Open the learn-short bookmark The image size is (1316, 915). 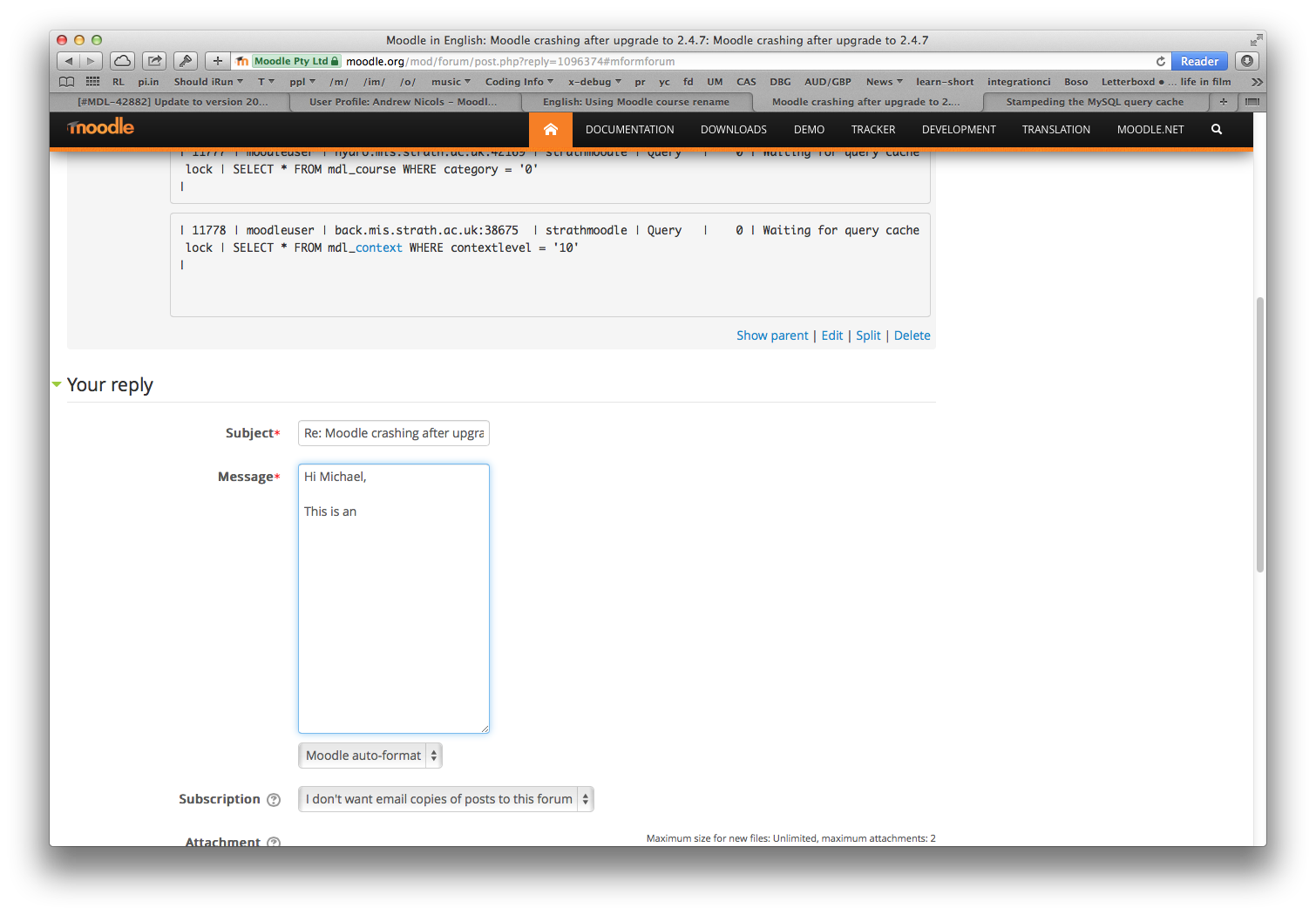(945, 82)
